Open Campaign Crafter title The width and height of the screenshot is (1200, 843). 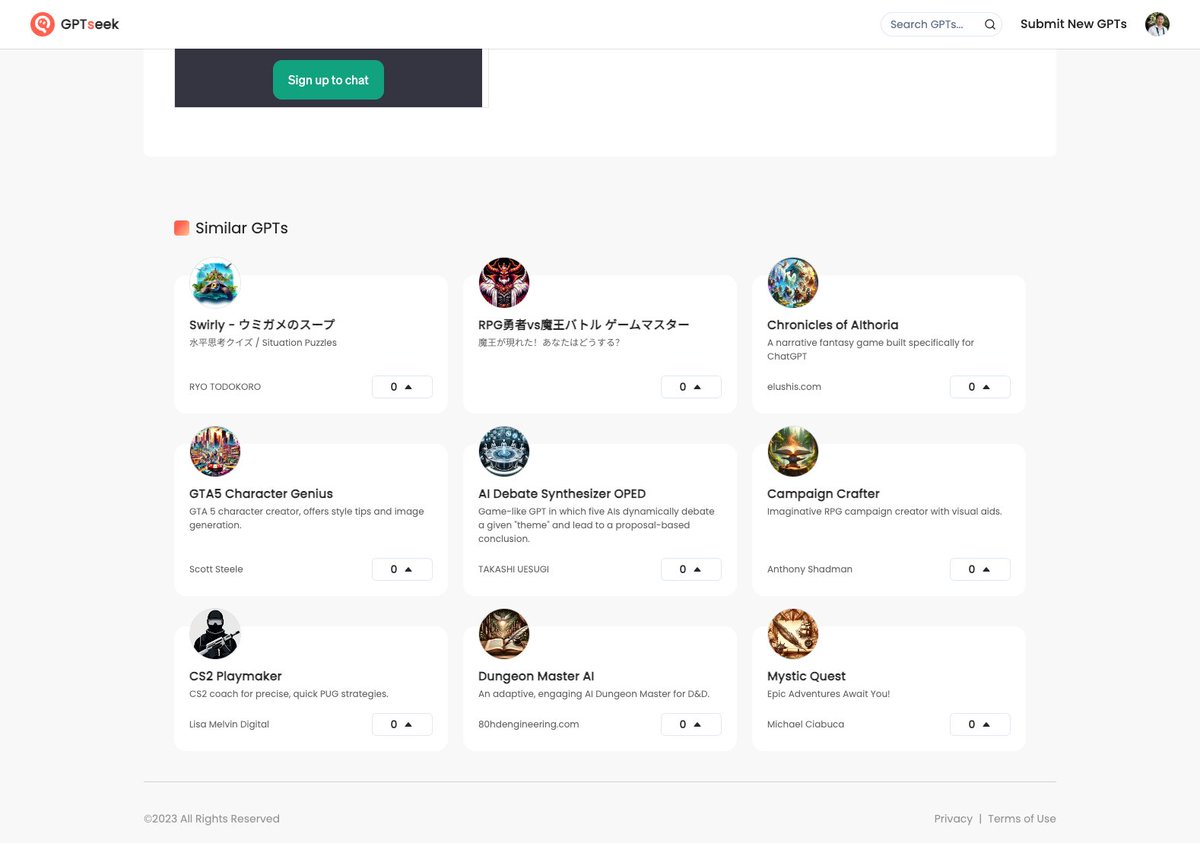tap(823, 494)
